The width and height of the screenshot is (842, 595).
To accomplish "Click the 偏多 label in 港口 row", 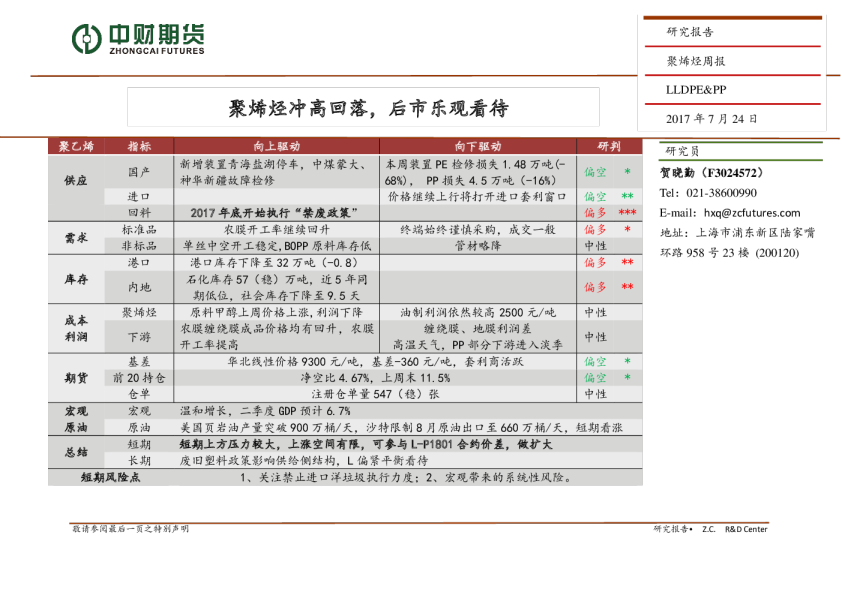I will (x=594, y=264).
